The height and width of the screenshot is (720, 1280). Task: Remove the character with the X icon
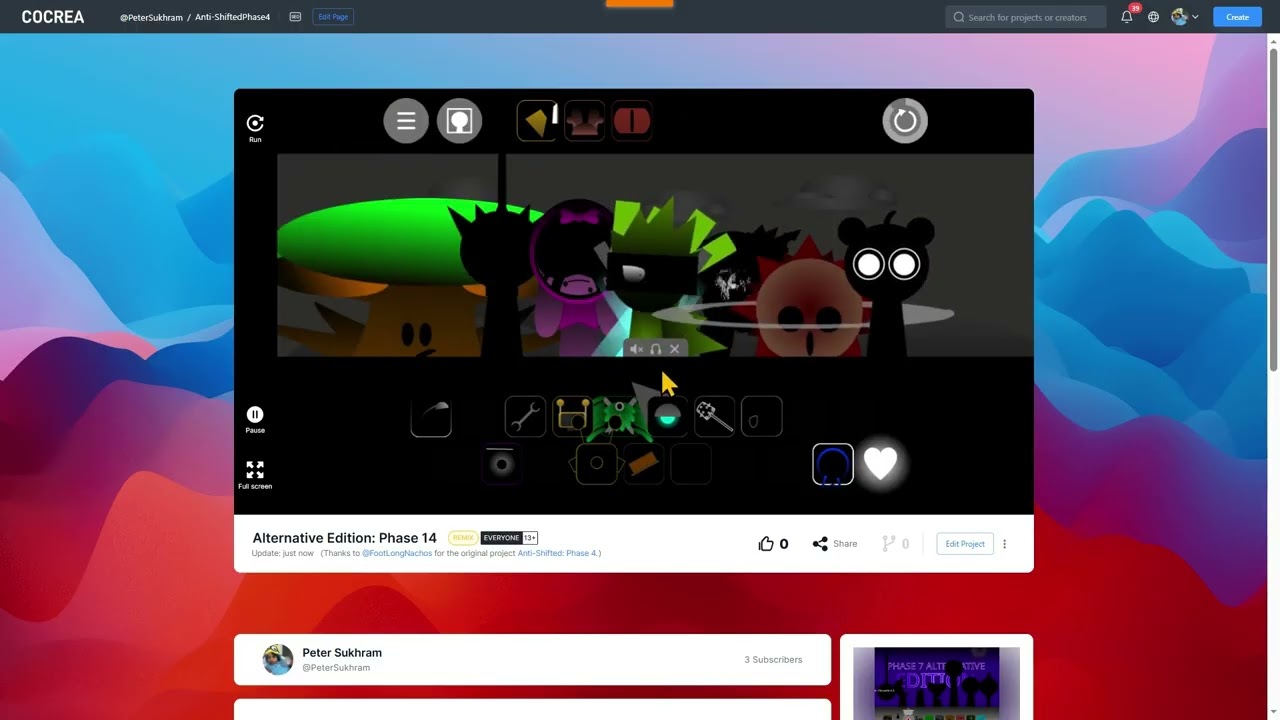coord(674,349)
